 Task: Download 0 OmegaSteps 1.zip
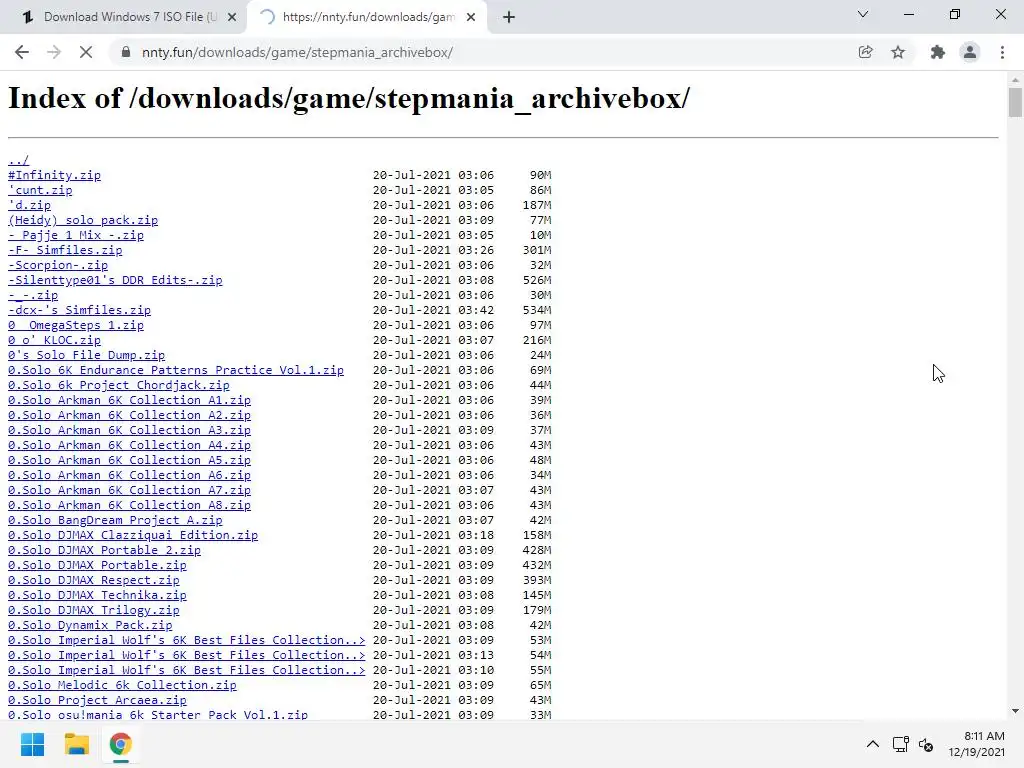76,325
